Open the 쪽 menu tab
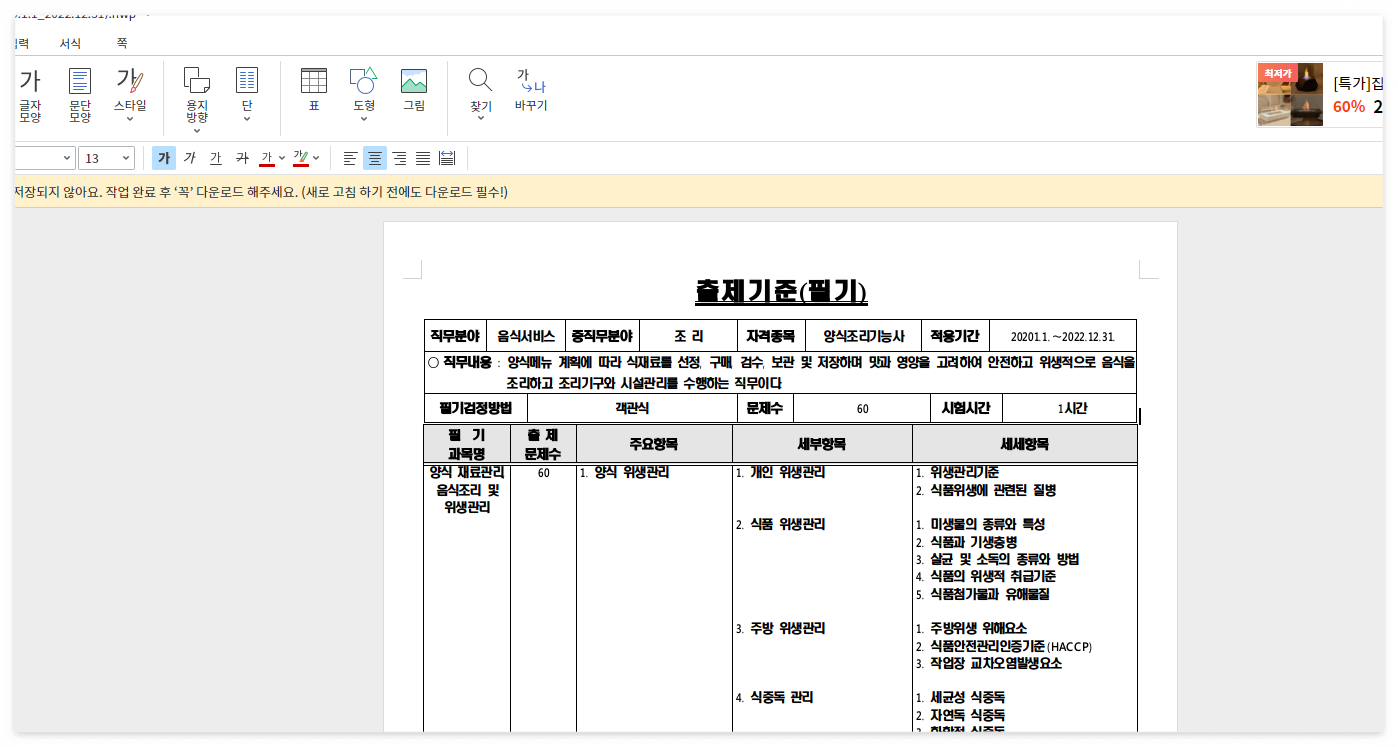Image resolution: width=1398 pixels, height=747 pixels. point(122,43)
